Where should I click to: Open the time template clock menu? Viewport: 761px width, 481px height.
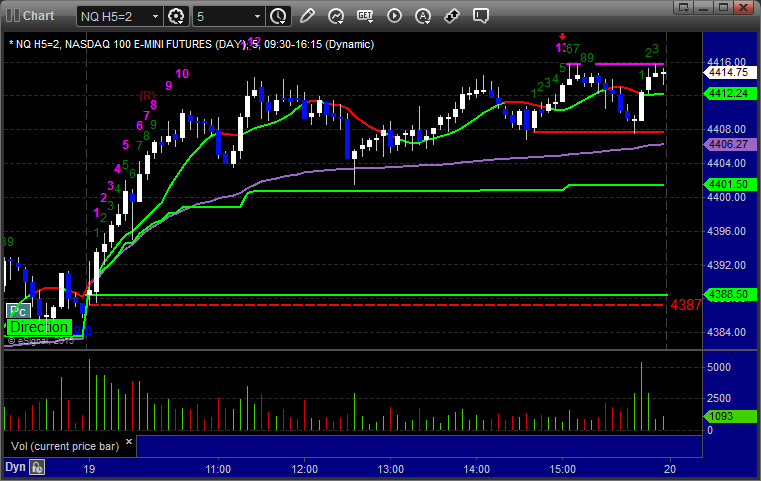(278, 16)
